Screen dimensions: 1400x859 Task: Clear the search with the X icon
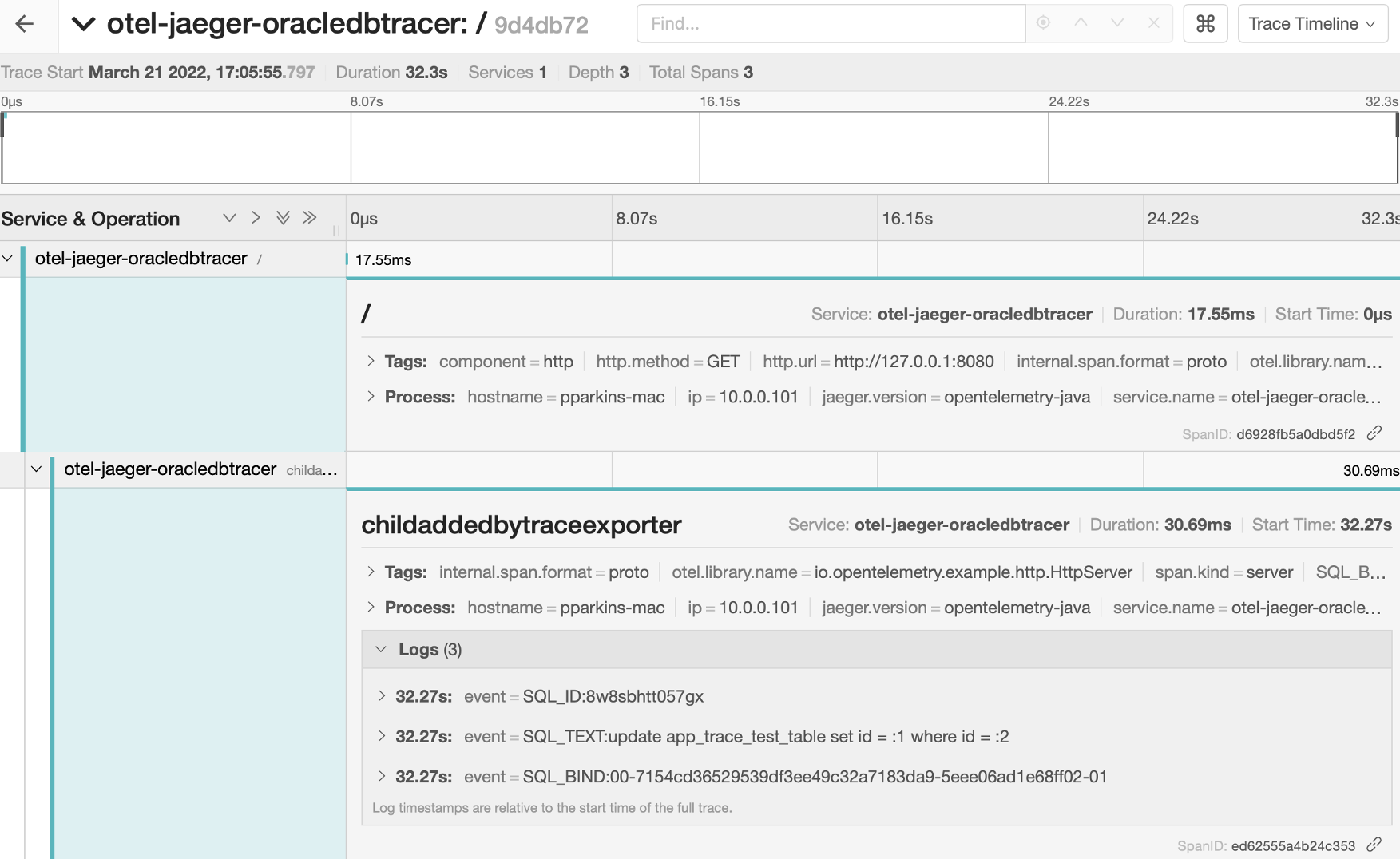[1154, 23]
